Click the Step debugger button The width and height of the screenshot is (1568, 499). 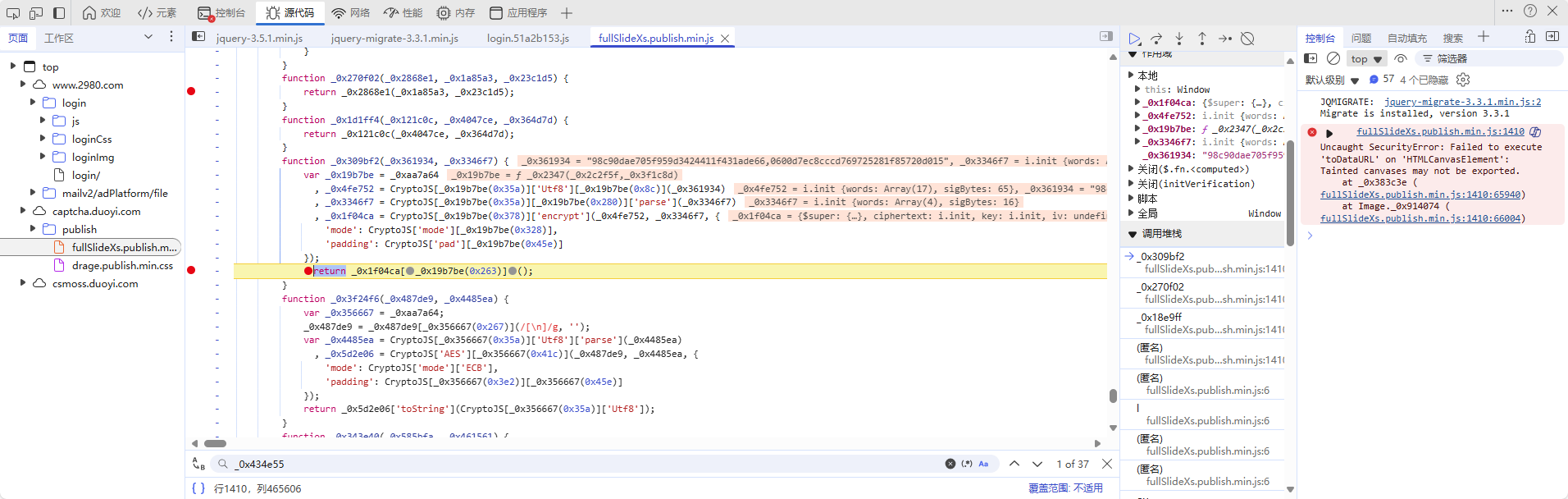tap(1225, 39)
